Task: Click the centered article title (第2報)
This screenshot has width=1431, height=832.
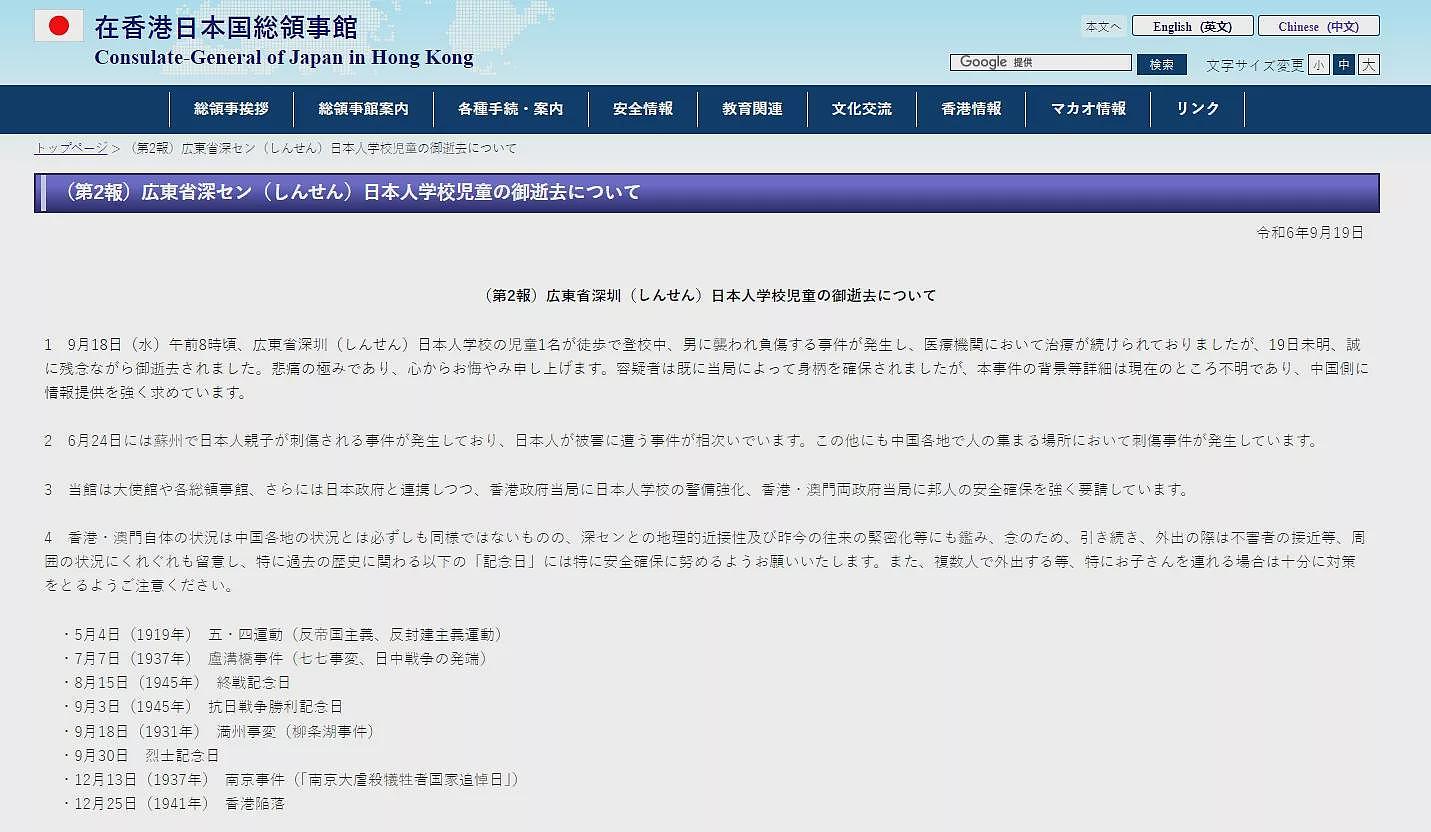Action: [710, 295]
